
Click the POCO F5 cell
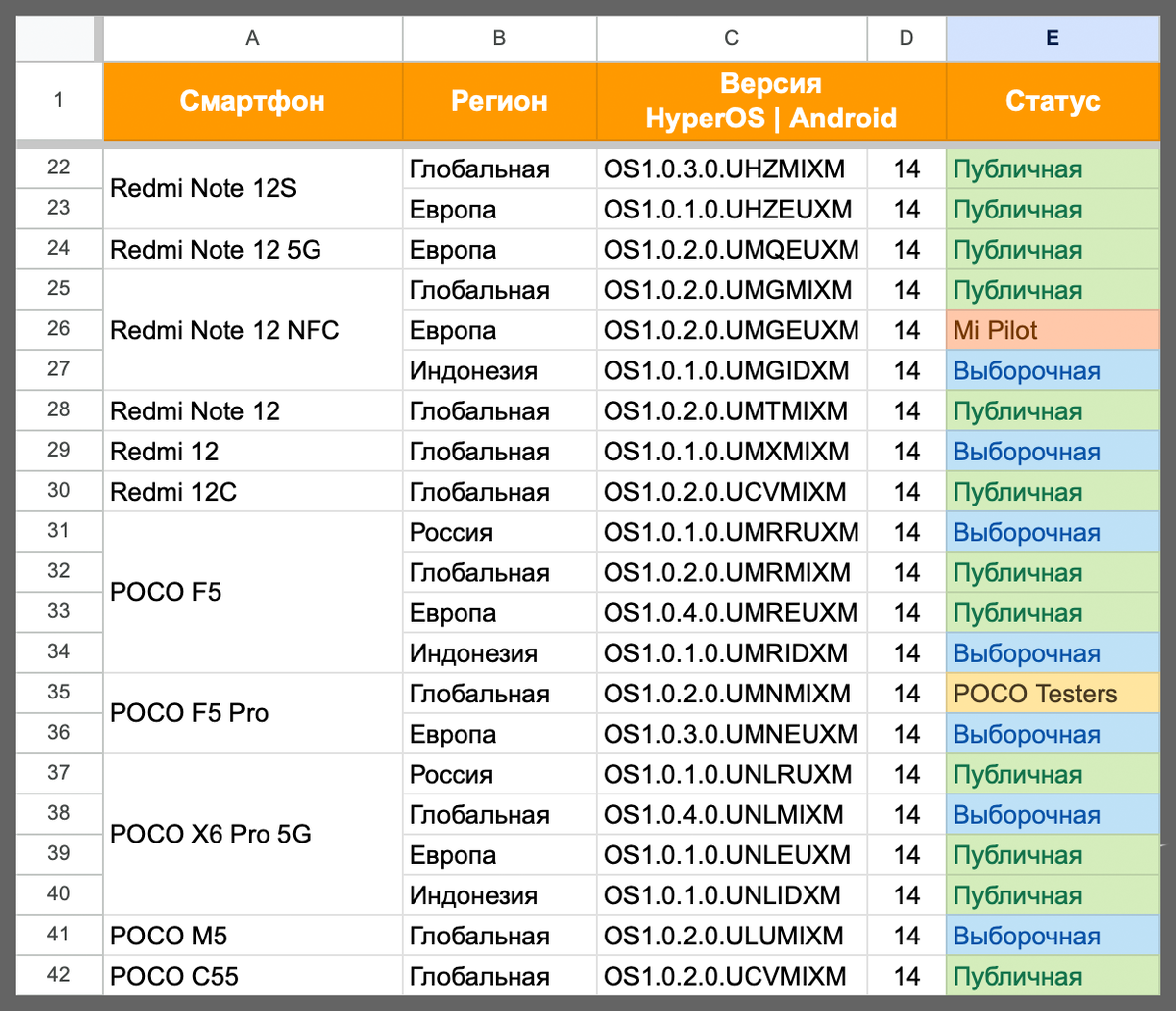tap(253, 593)
